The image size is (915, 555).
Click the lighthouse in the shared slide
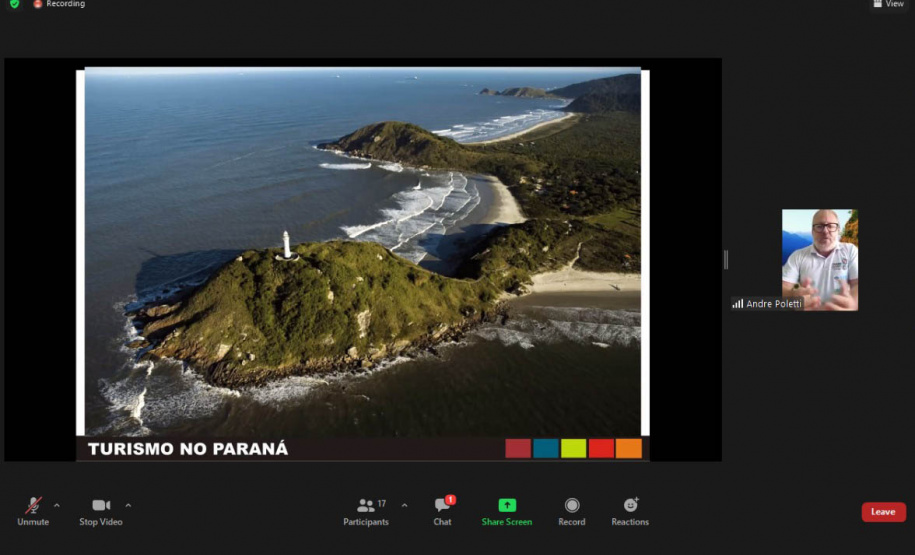tap(287, 245)
